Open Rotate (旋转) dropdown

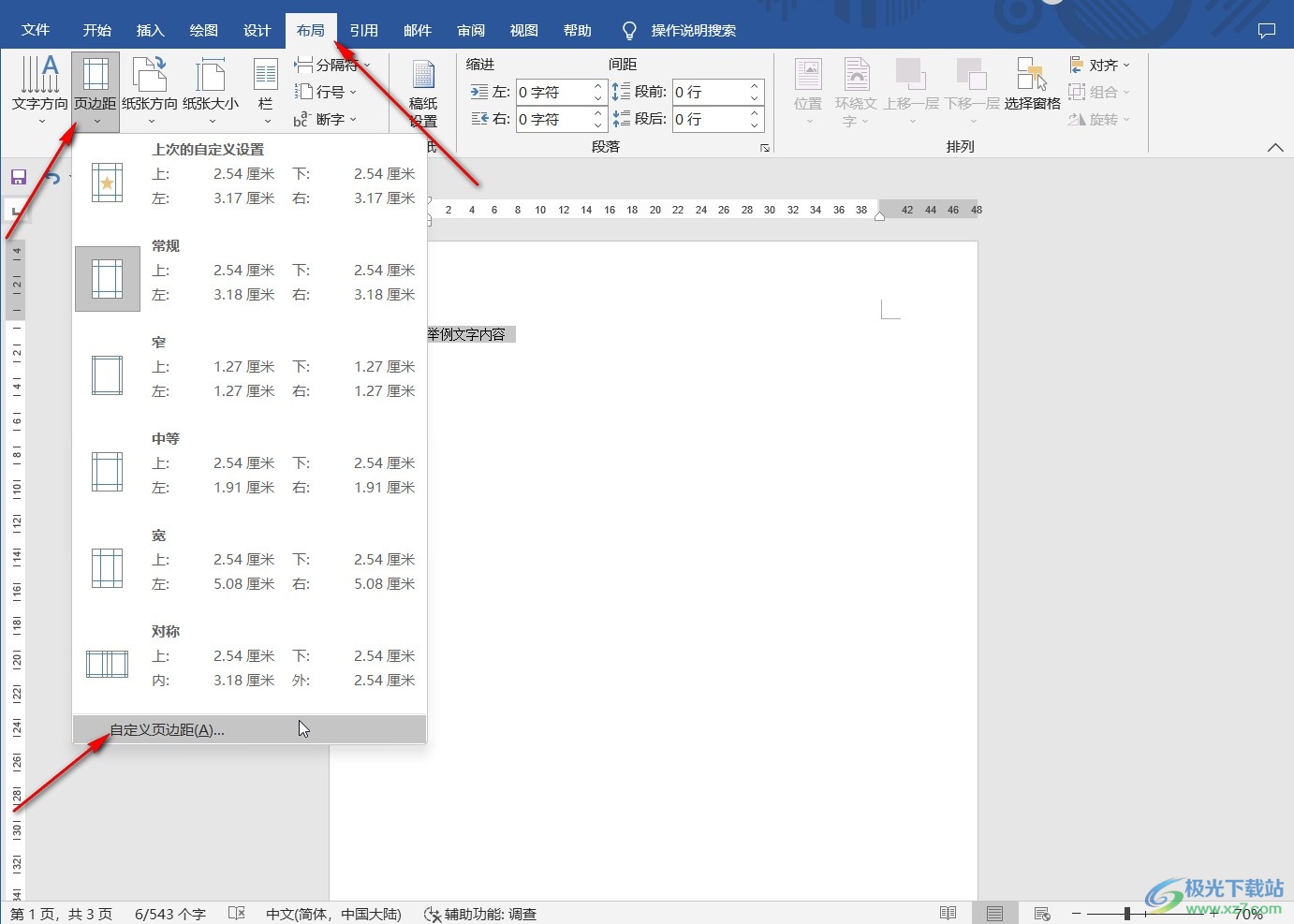pos(1100,119)
